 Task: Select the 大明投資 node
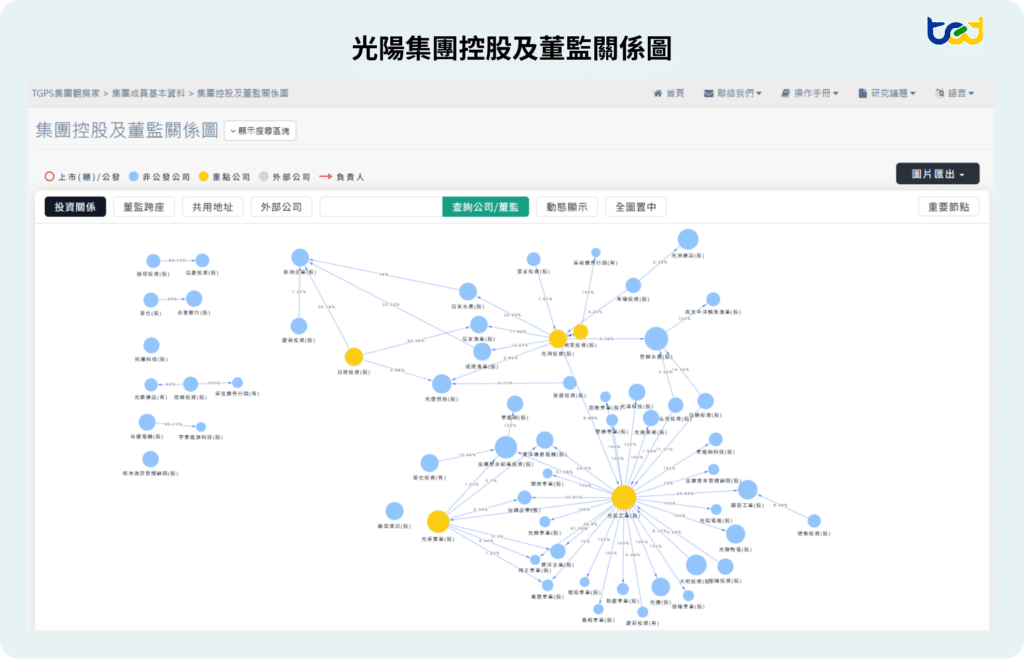point(696,565)
